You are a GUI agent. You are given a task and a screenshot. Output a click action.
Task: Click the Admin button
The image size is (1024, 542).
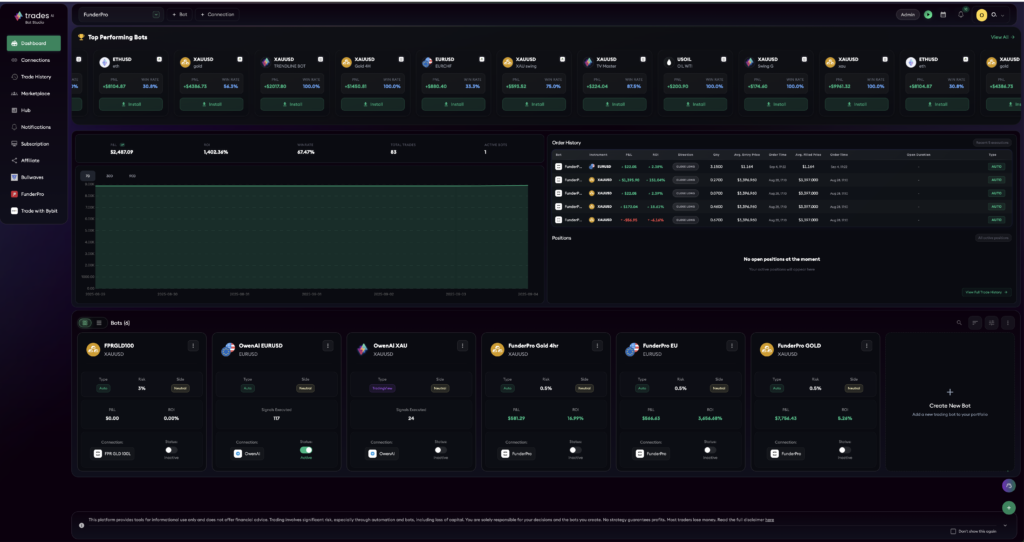(x=908, y=14)
